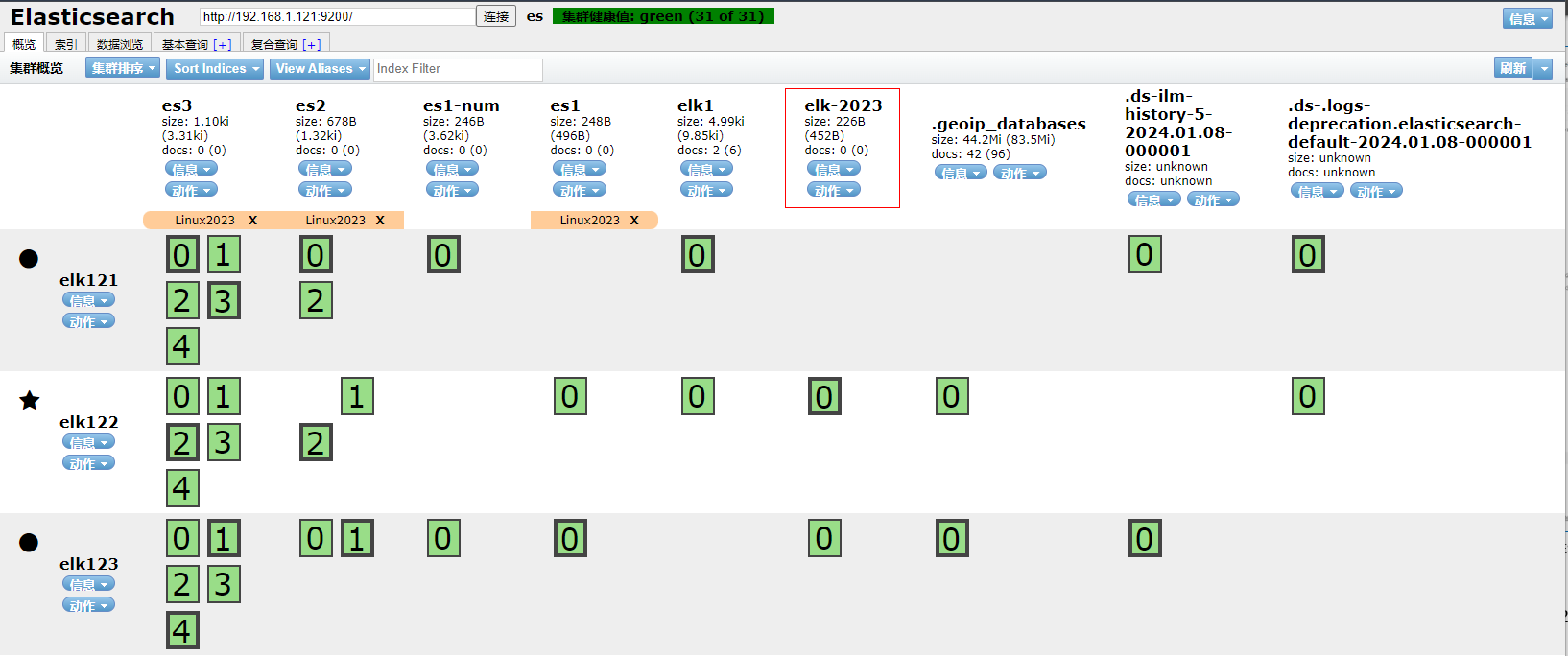Click the circle icon beside node elk123
1568x656 pixels.
click(29, 542)
